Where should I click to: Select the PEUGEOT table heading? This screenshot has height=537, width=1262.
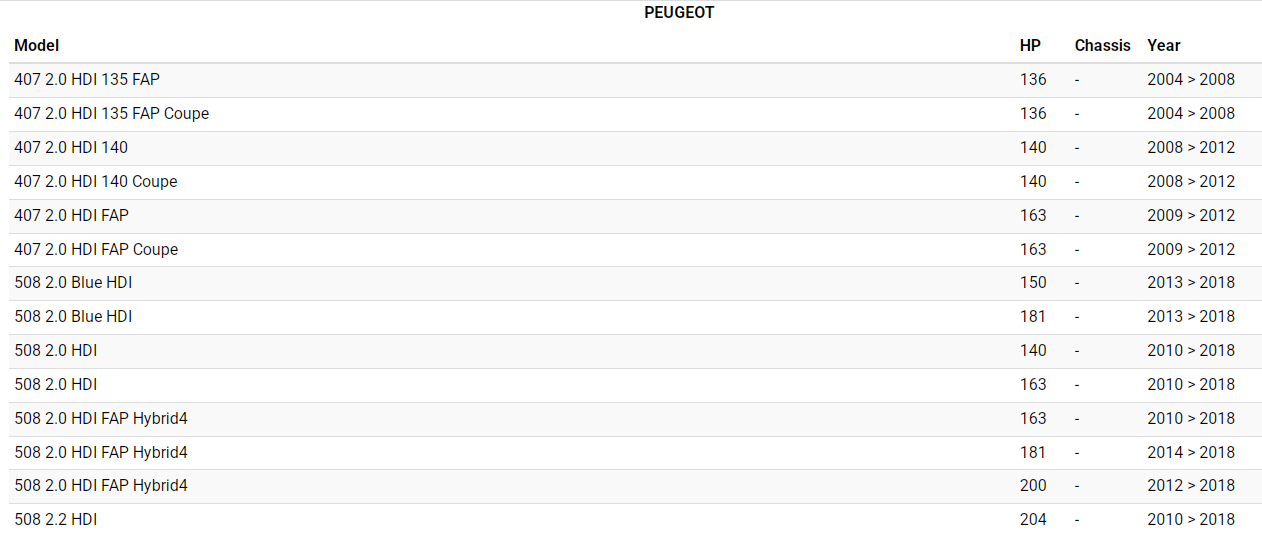[679, 13]
